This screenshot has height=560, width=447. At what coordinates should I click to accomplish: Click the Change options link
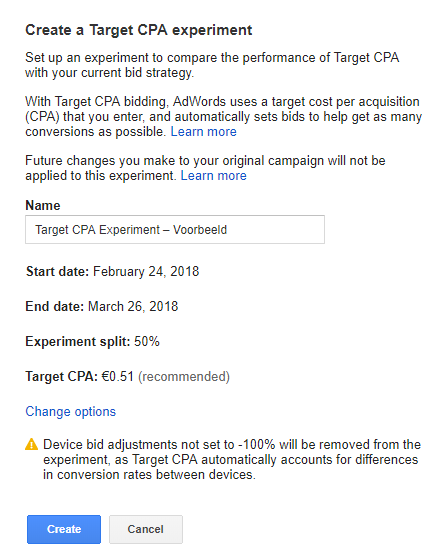click(71, 411)
